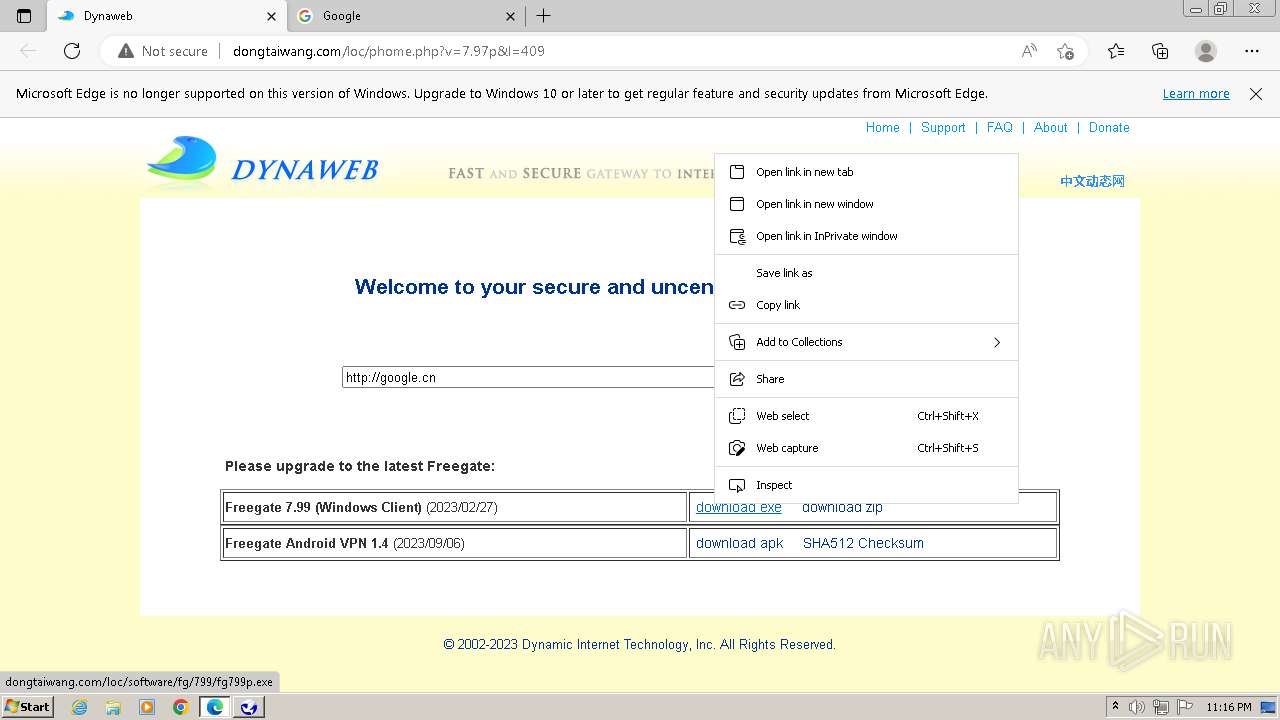1280x720 pixels.
Task: Click the volume tray icon
Action: click(1137, 707)
